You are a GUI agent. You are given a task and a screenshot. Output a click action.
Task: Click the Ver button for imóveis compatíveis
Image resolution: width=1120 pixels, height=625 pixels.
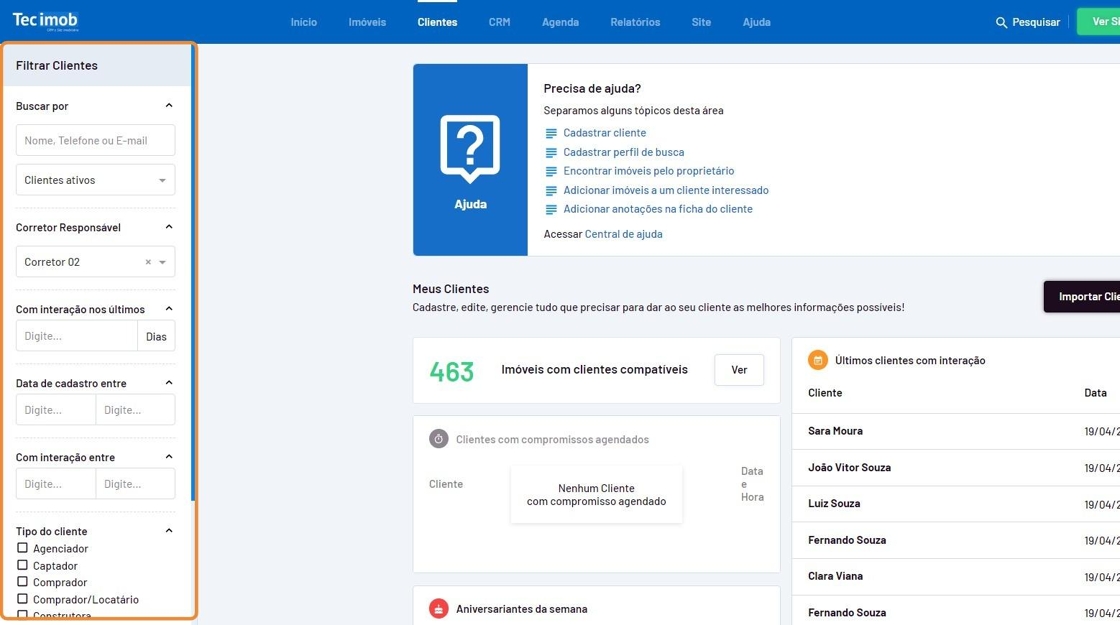[x=739, y=370]
